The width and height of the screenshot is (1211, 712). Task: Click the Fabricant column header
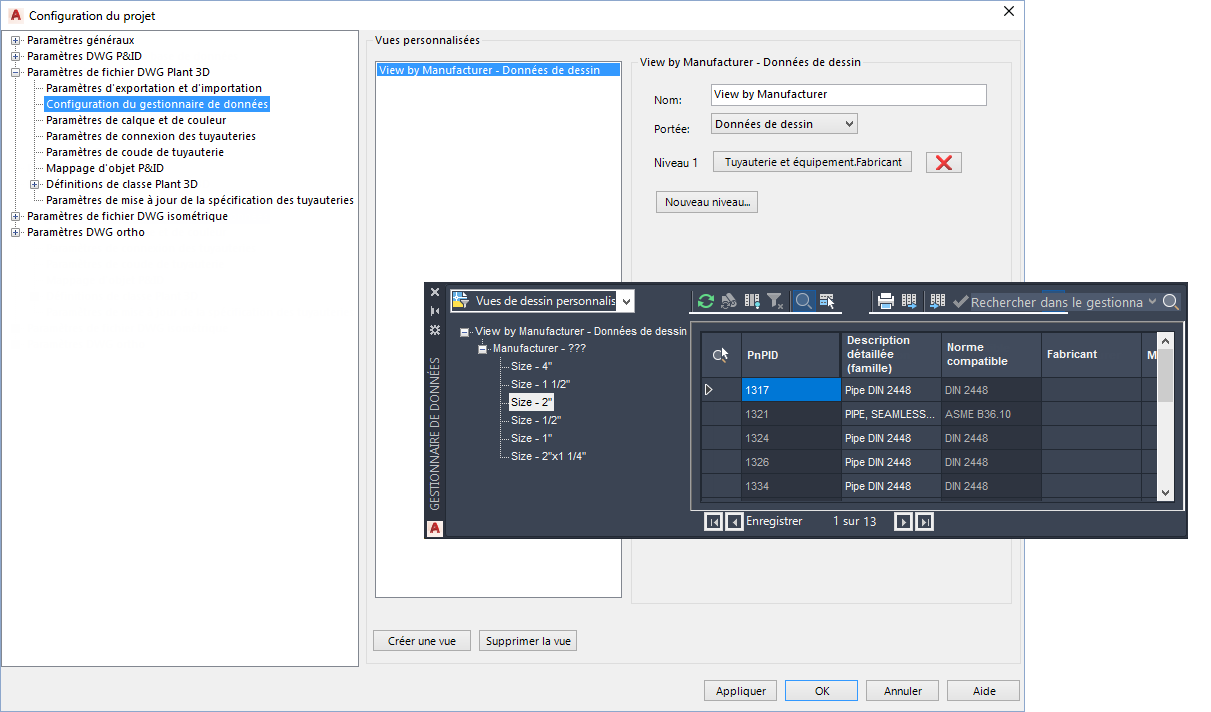click(x=1091, y=355)
